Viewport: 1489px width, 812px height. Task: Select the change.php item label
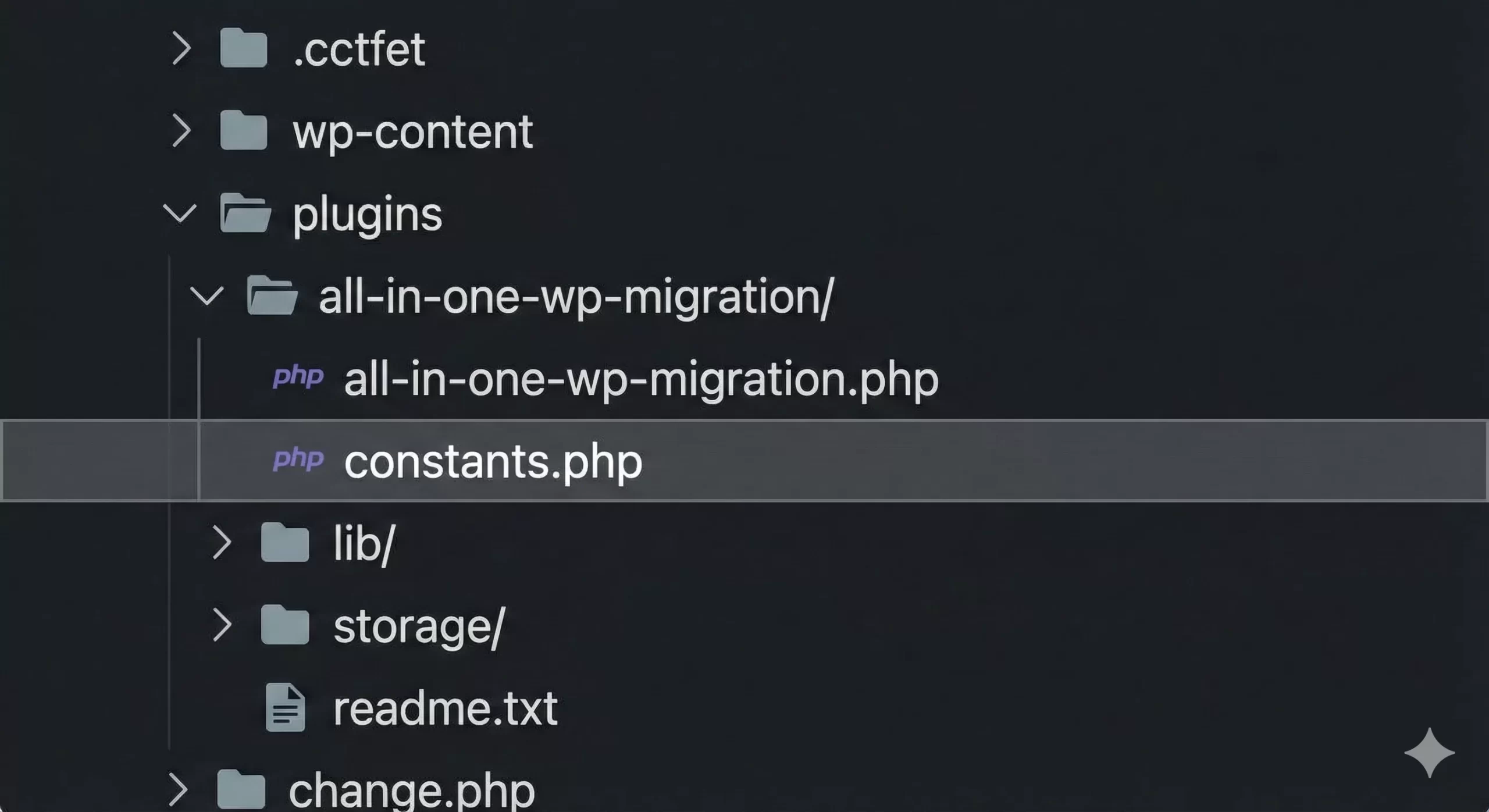pyautogui.click(x=412, y=791)
